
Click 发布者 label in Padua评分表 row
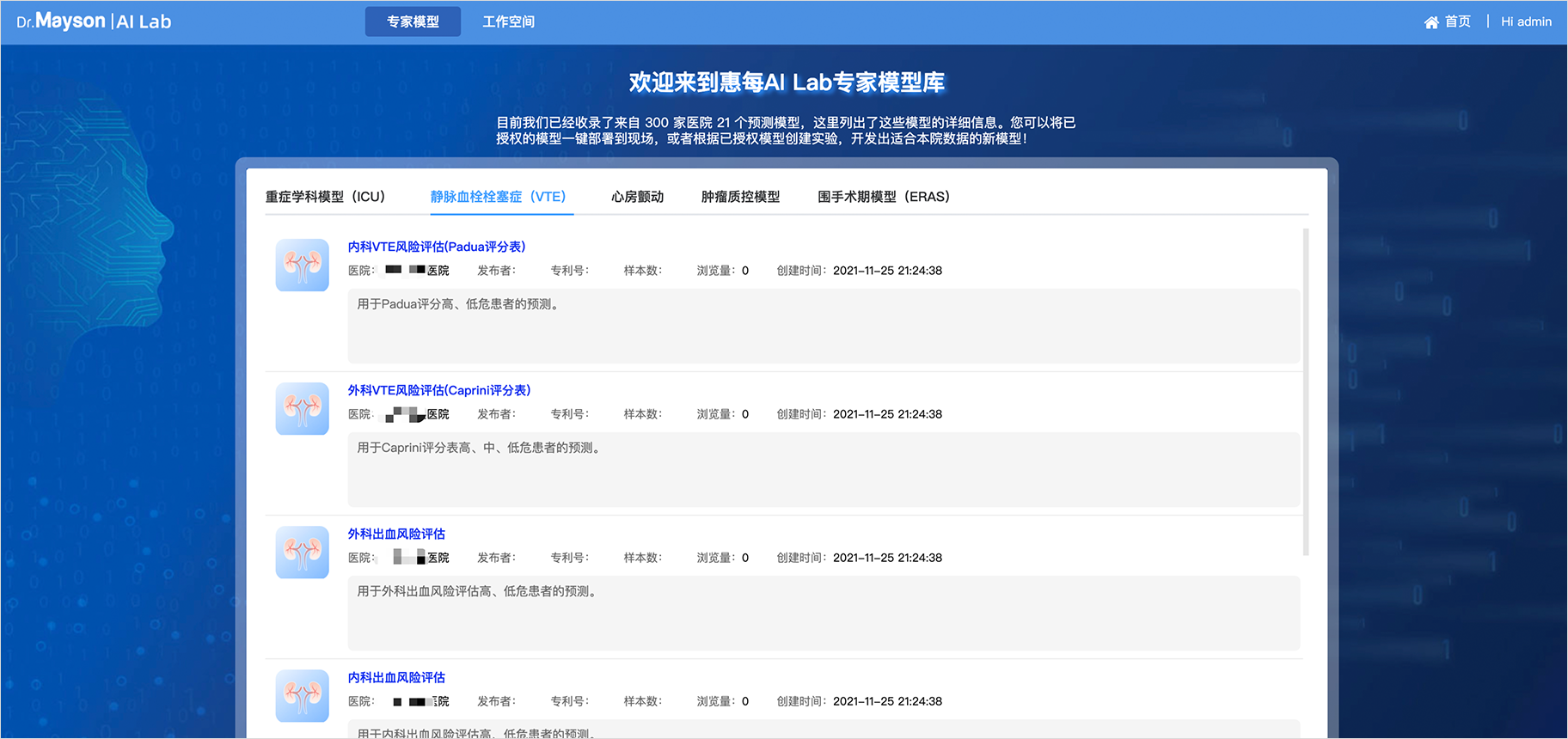[496, 271]
